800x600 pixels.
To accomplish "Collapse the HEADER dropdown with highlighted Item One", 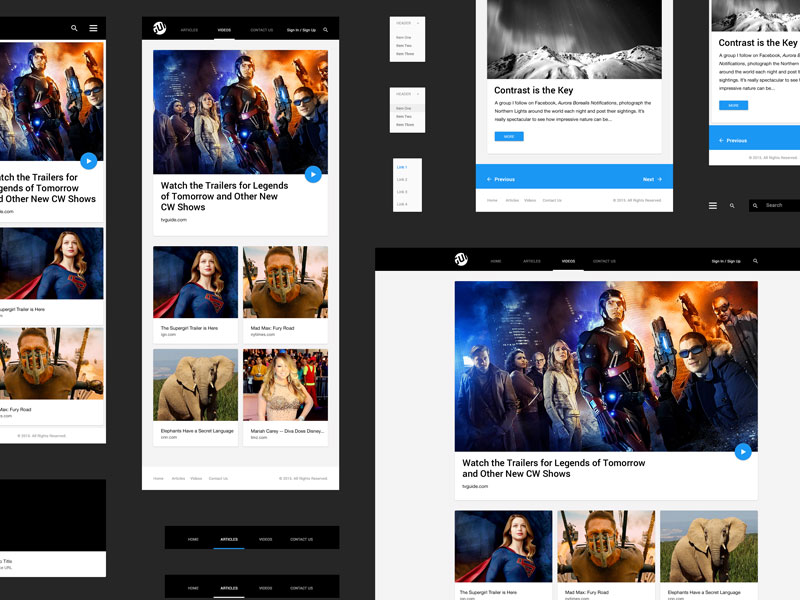I will (x=407, y=94).
